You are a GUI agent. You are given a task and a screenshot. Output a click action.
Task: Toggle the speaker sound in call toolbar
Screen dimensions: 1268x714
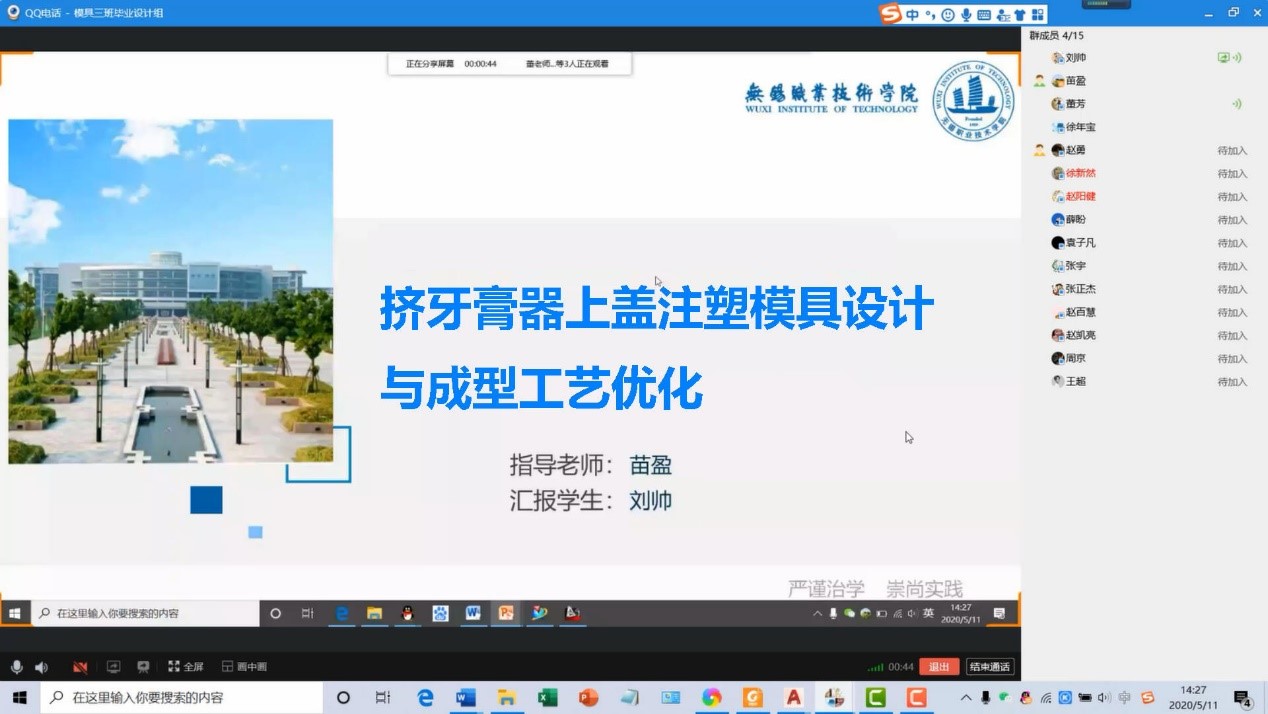click(41, 667)
